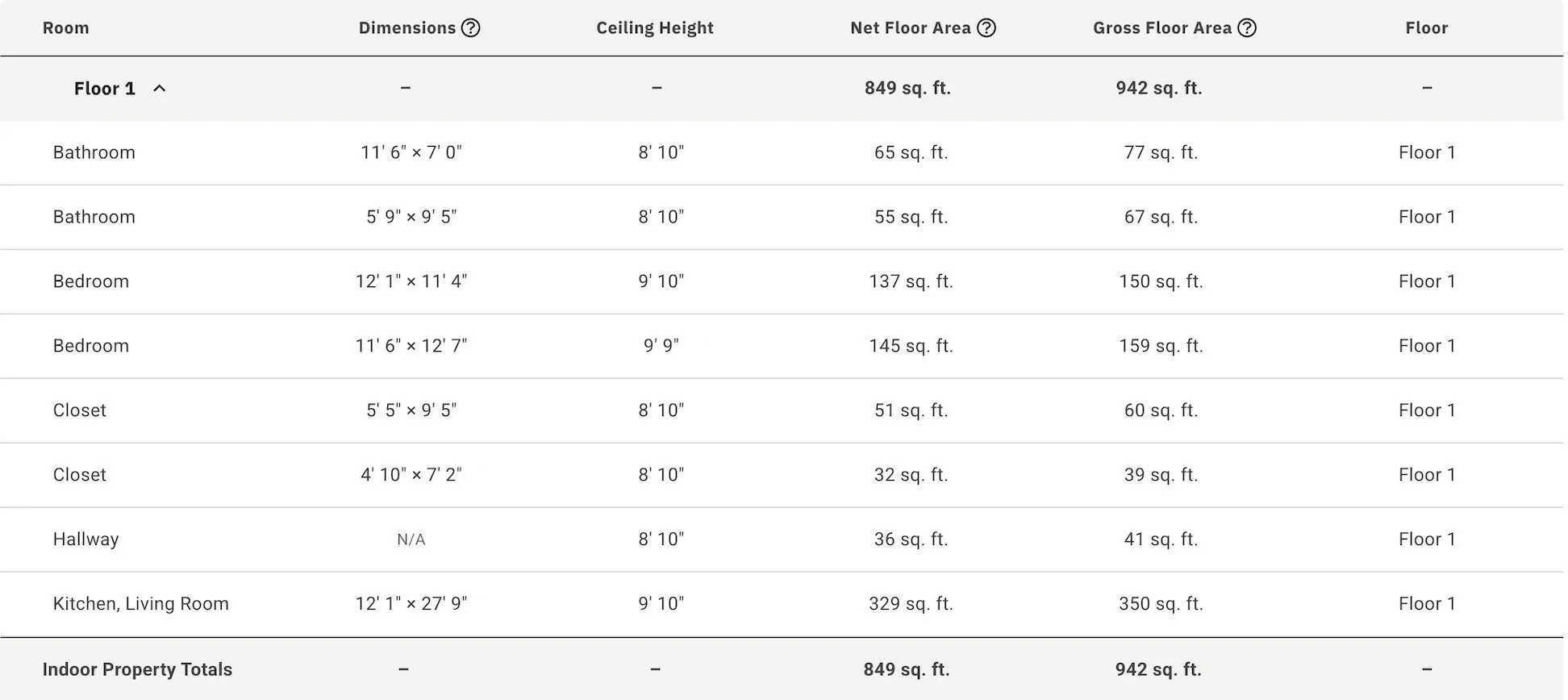1568x700 pixels.
Task: Select the Kitchen, Living Room row
Action: click(x=782, y=605)
